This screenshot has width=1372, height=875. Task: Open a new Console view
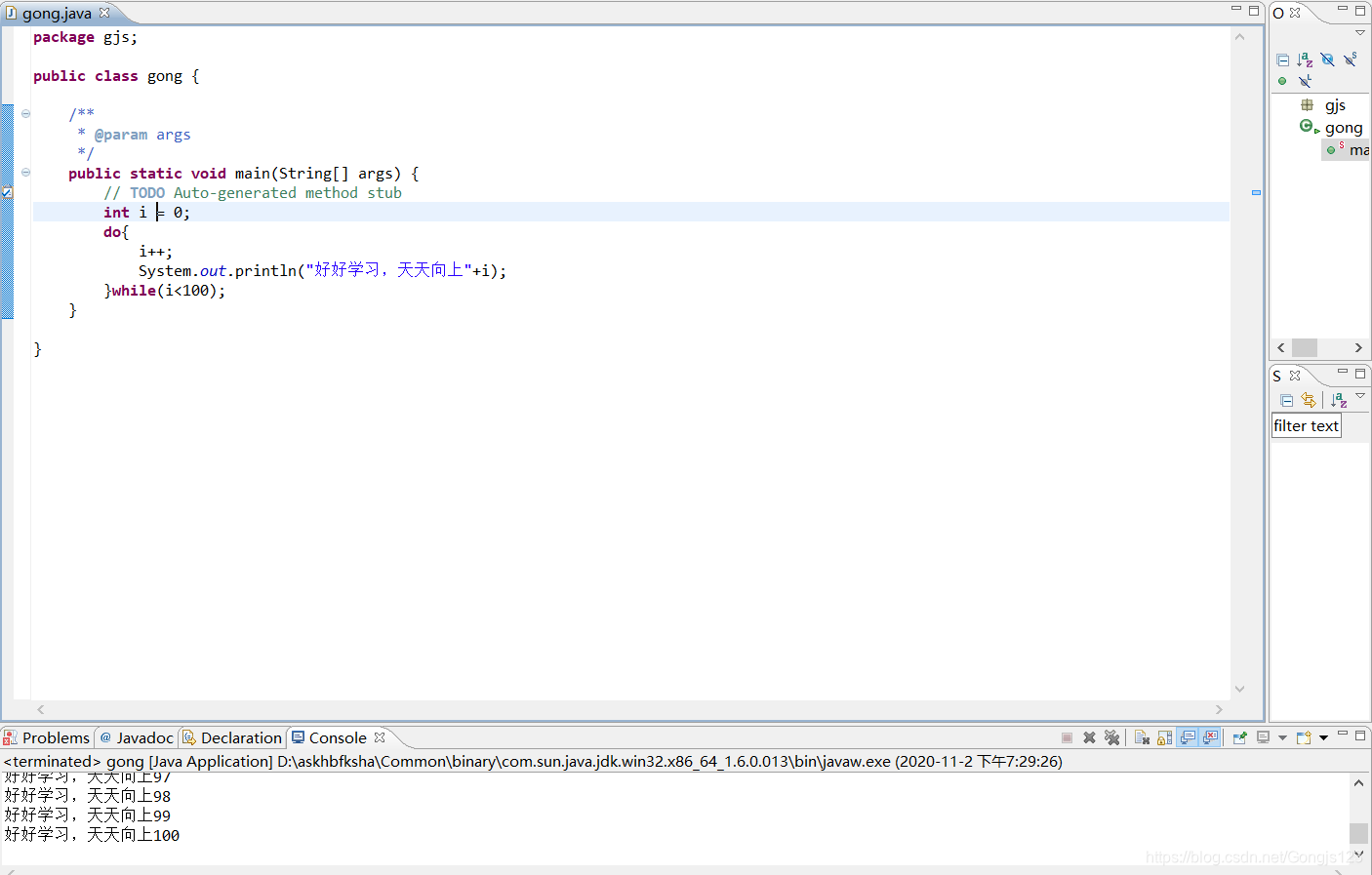[x=1304, y=738]
